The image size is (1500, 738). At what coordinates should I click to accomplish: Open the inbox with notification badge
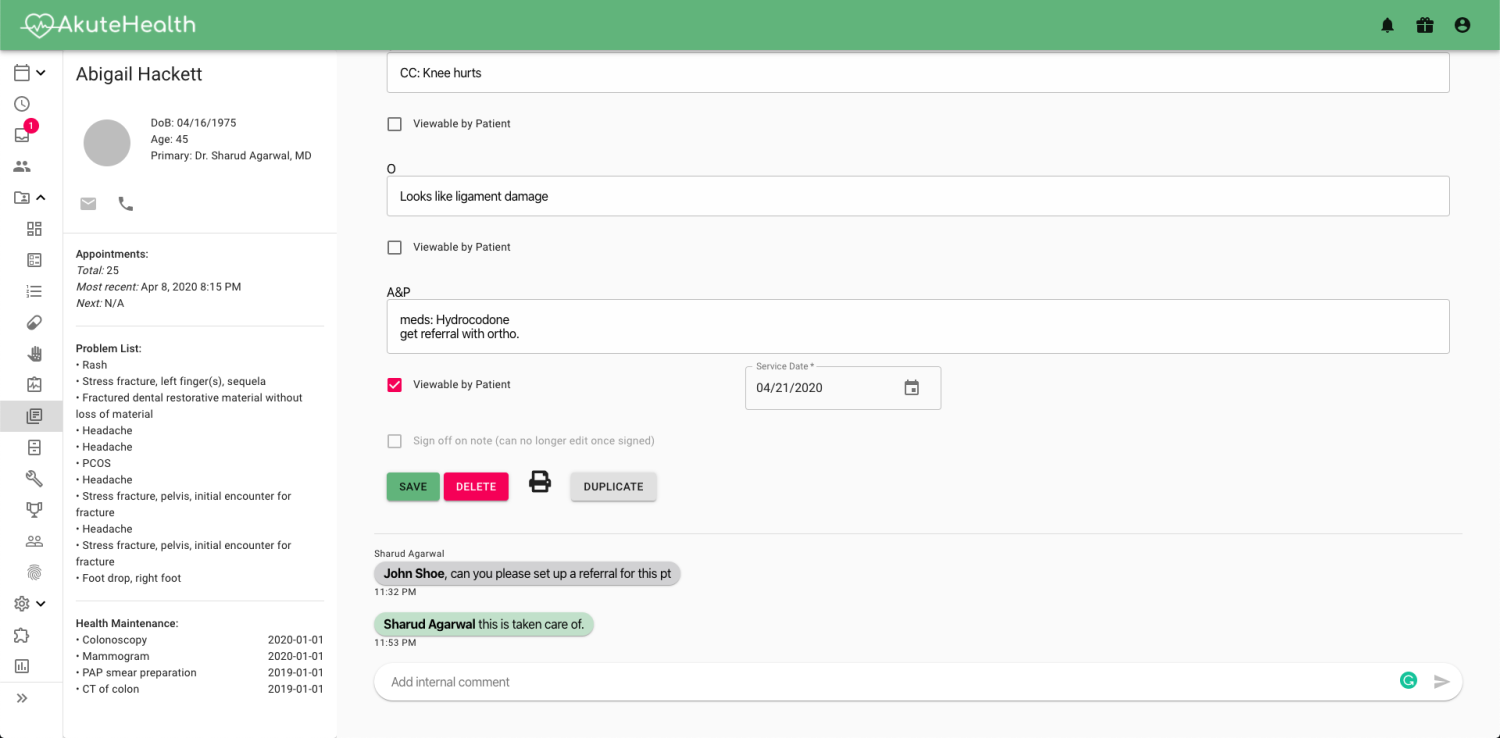click(22, 135)
